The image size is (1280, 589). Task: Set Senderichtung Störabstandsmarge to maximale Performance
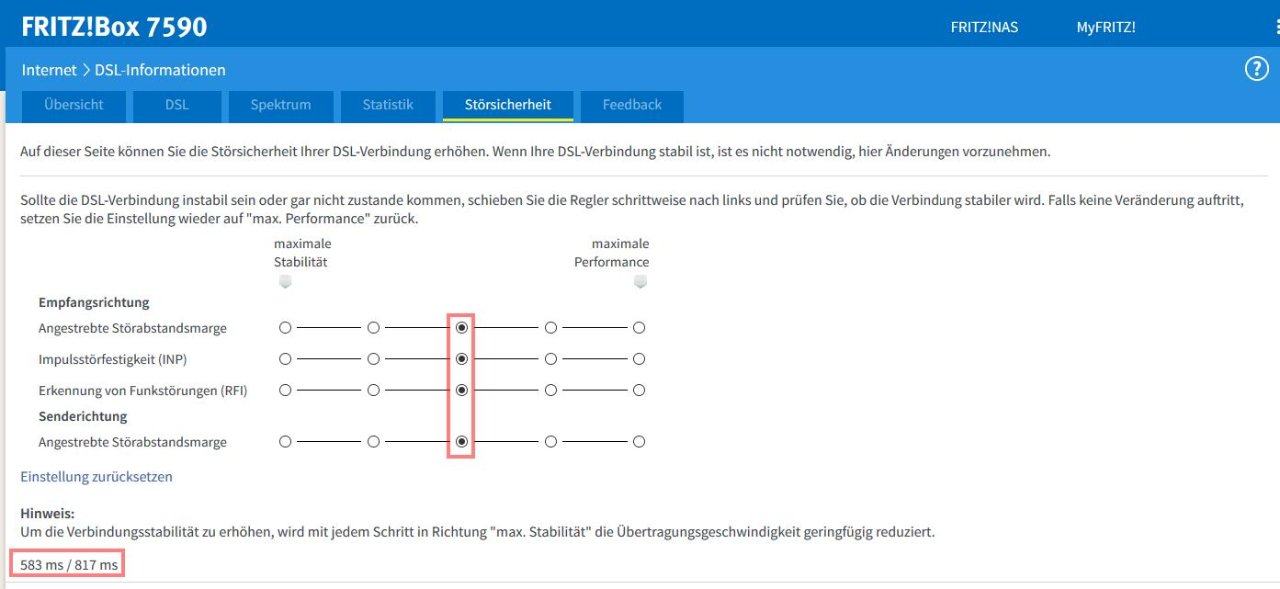[x=639, y=441]
